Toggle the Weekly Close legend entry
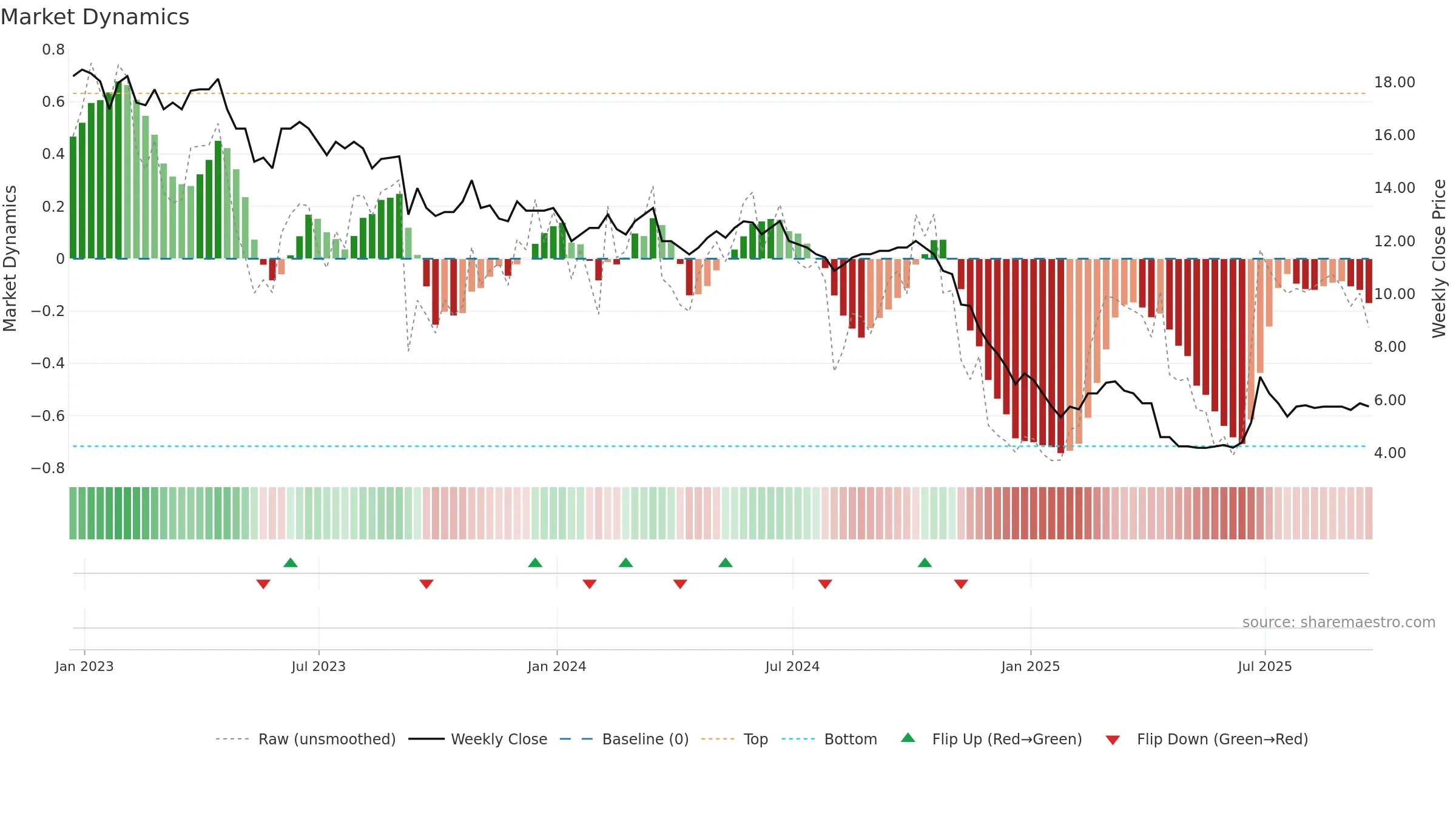The image size is (1456, 819). (478, 739)
